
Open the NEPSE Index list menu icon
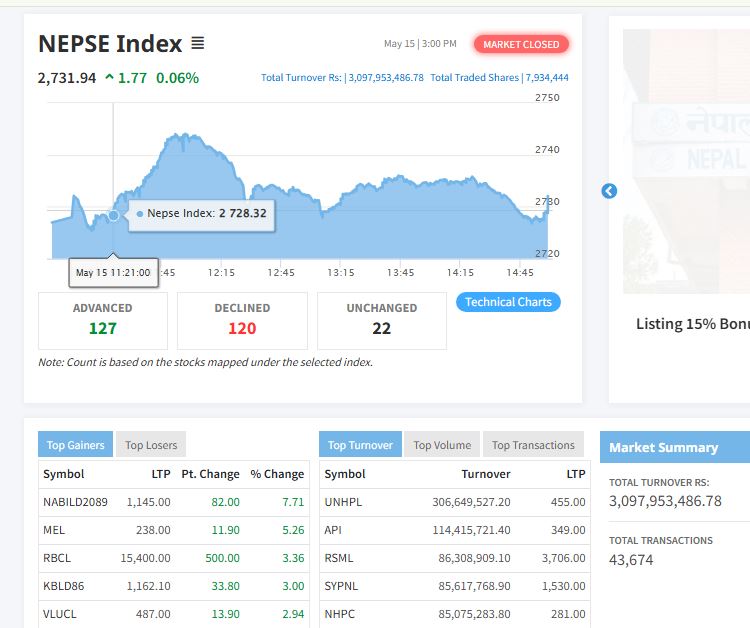point(198,43)
